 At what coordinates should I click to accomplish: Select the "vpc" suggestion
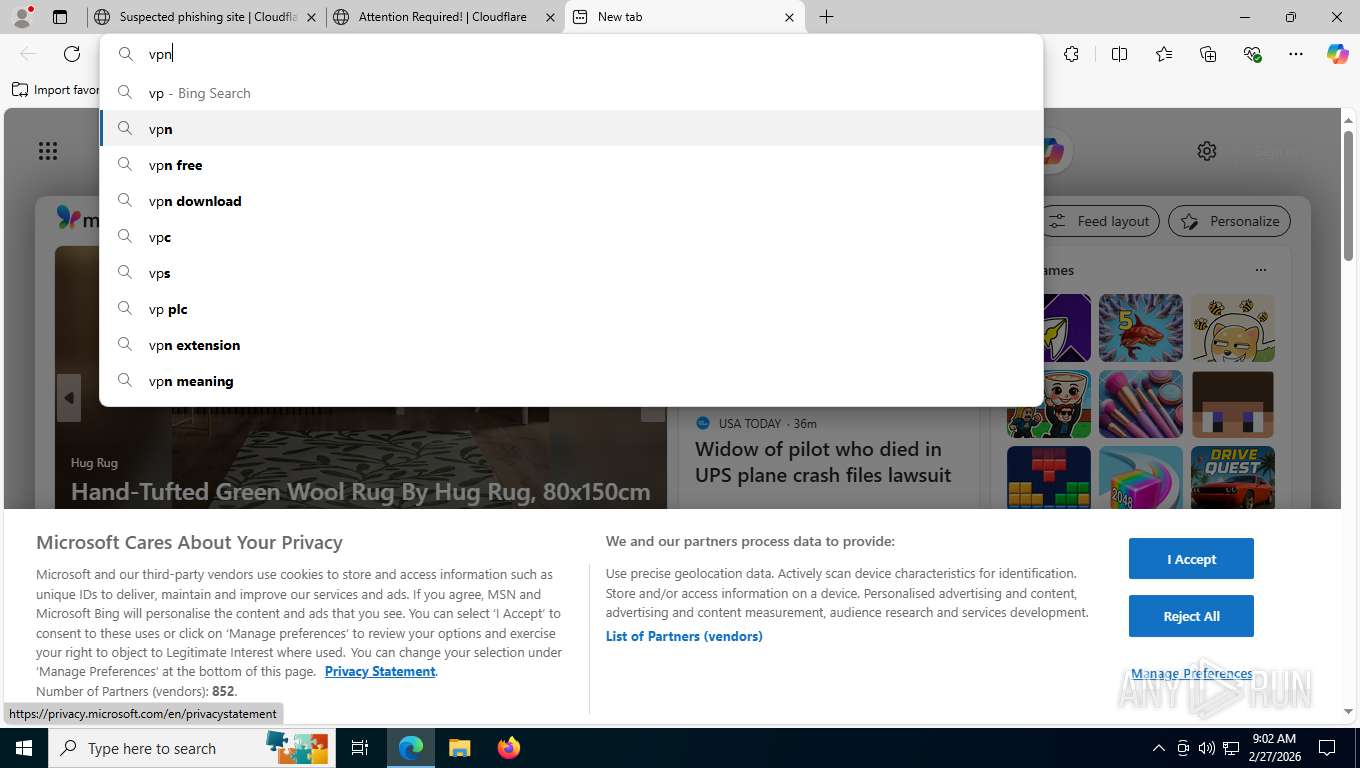pos(571,237)
